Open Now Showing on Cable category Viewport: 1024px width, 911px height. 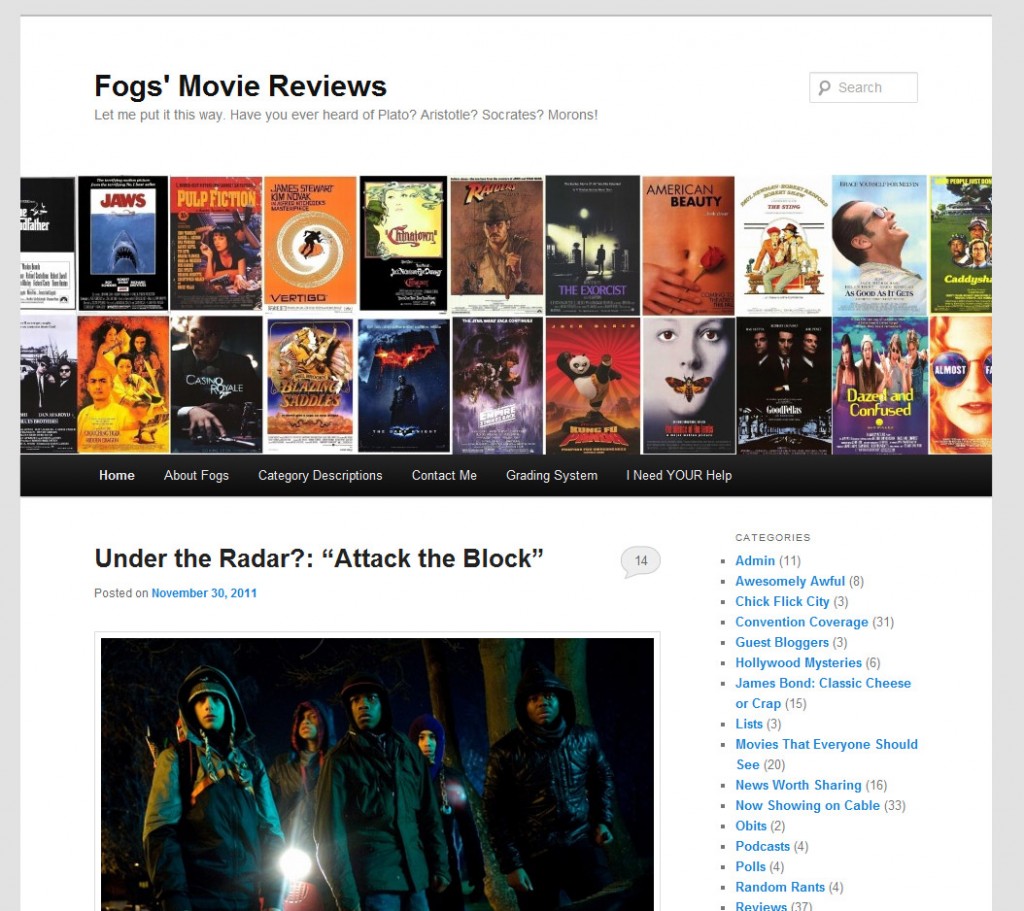click(808, 805)
